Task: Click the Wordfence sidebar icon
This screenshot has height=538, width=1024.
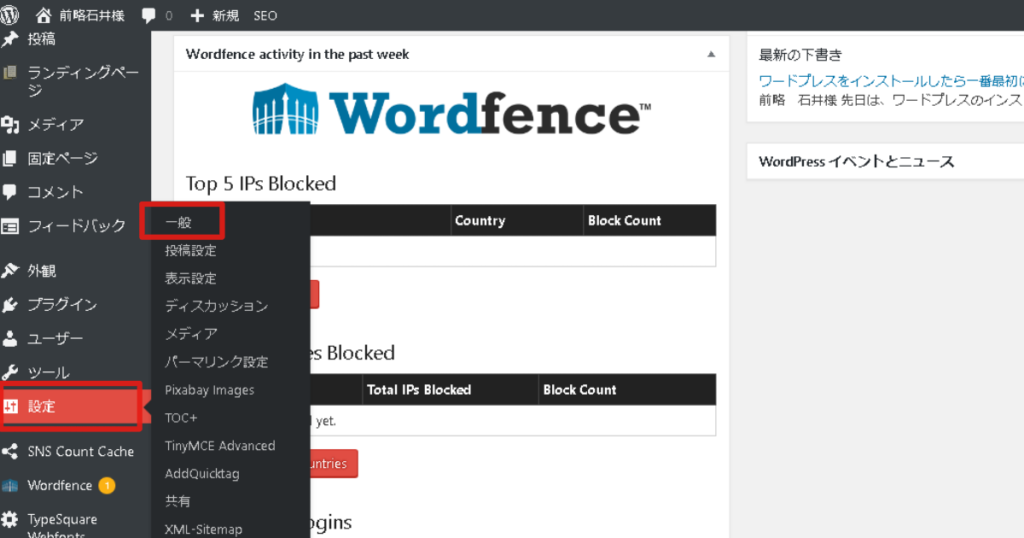Action: (10, 485)
